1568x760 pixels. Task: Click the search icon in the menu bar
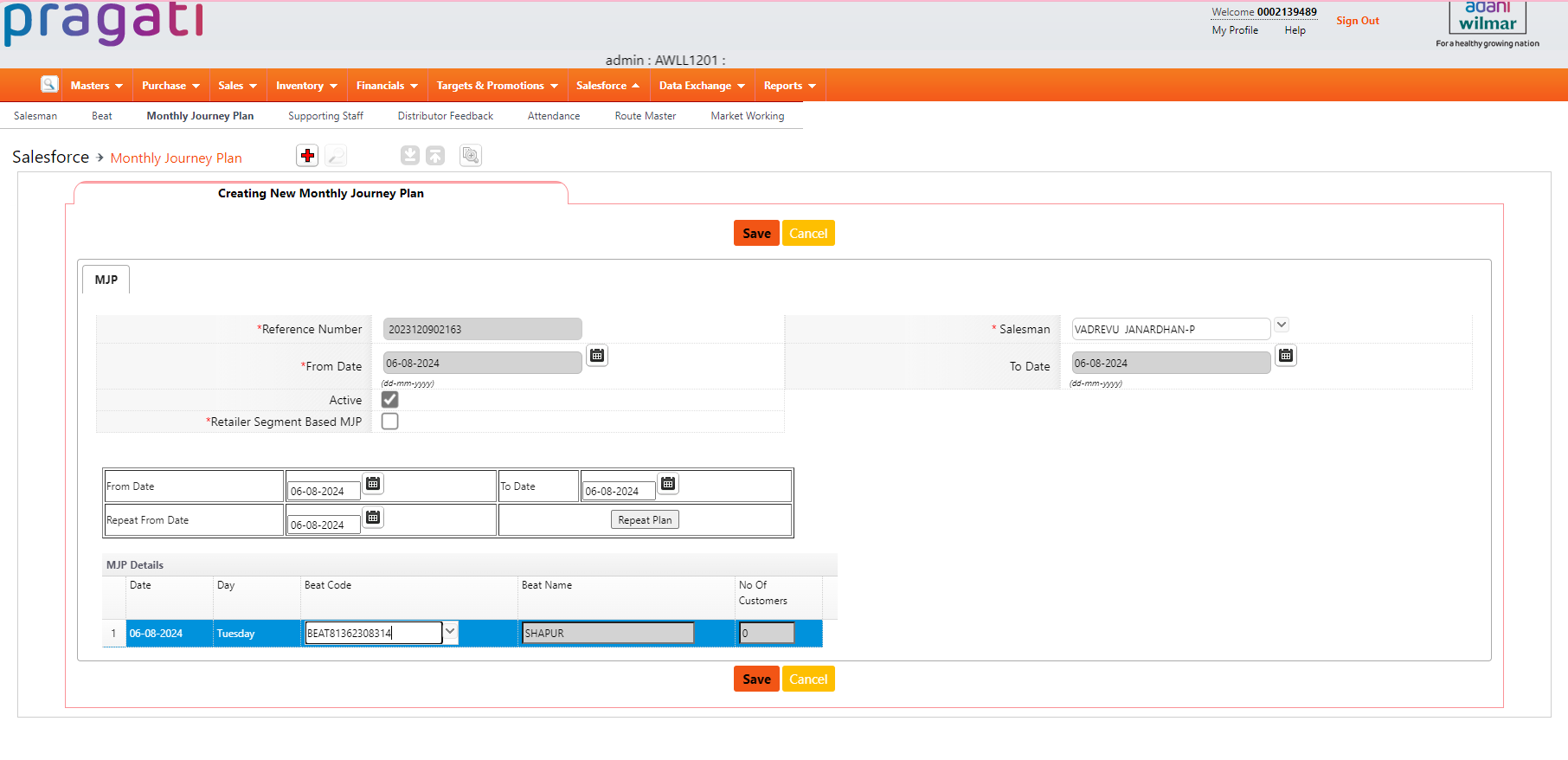pyautogui.click(x=49, y=84)
